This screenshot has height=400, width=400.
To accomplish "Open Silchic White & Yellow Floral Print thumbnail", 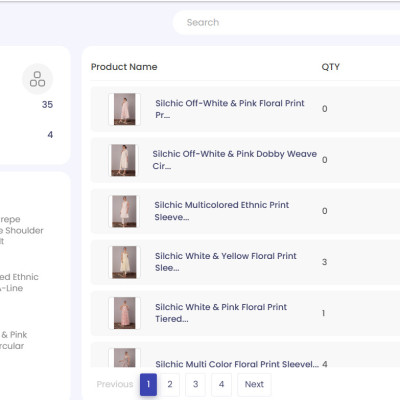I will [124, 262].
